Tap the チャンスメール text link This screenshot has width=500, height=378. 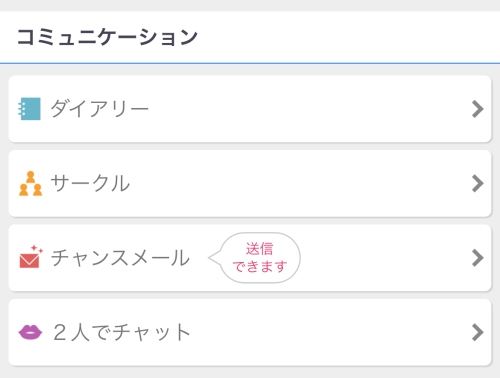120,258
